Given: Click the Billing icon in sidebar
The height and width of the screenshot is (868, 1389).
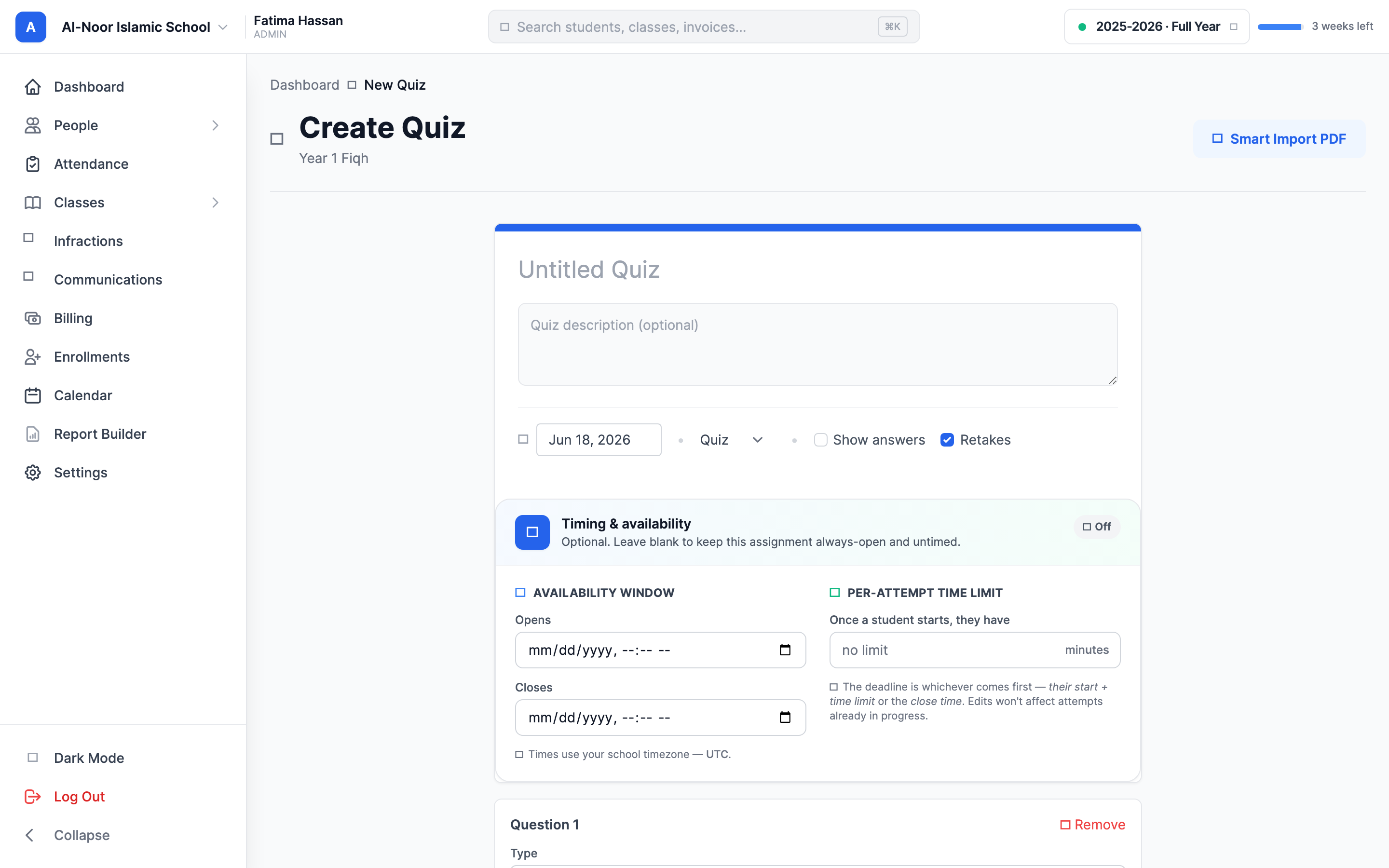Looking at the screenshot, I should click(x=33, y=318).
